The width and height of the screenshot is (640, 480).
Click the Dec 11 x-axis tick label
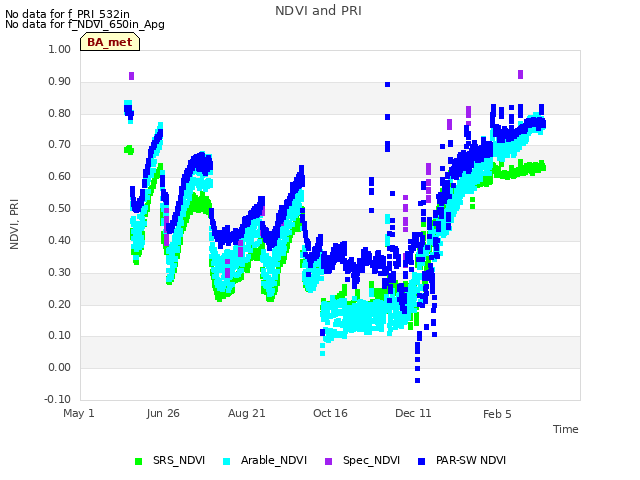(x=413, y=413)
